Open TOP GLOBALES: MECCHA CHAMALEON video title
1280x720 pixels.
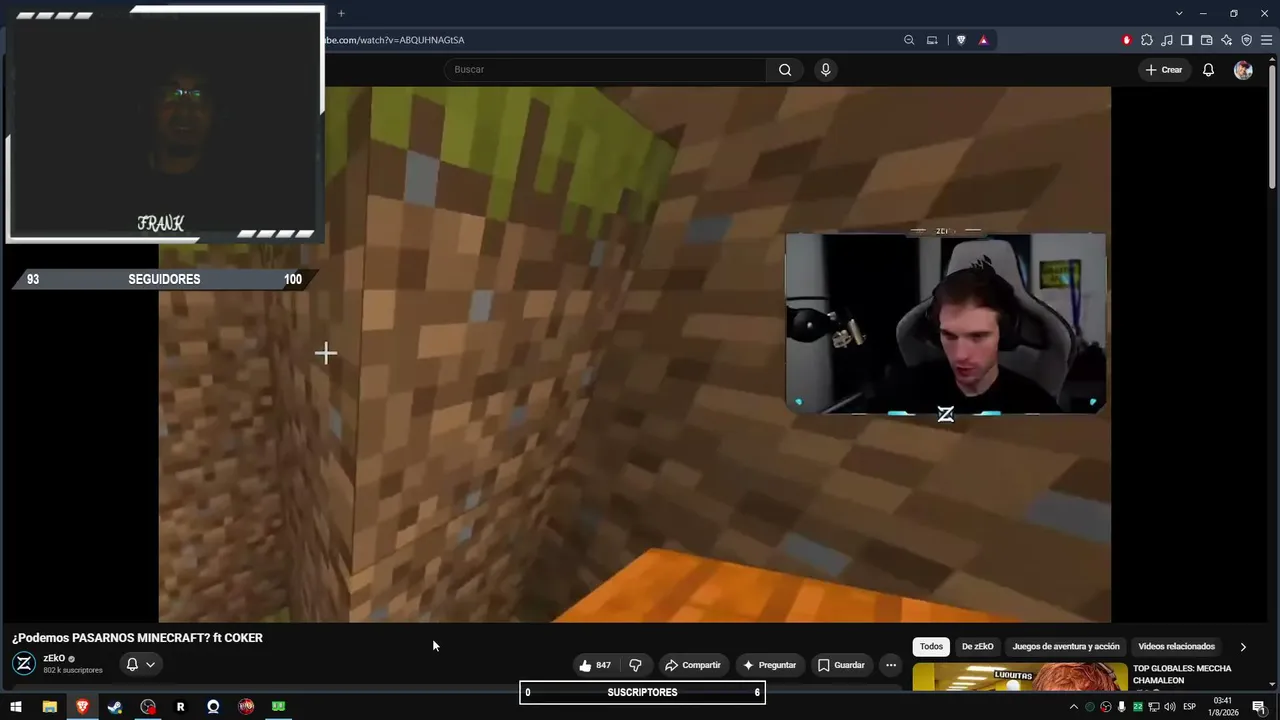pyautogui.click(x=1182, y=674)
